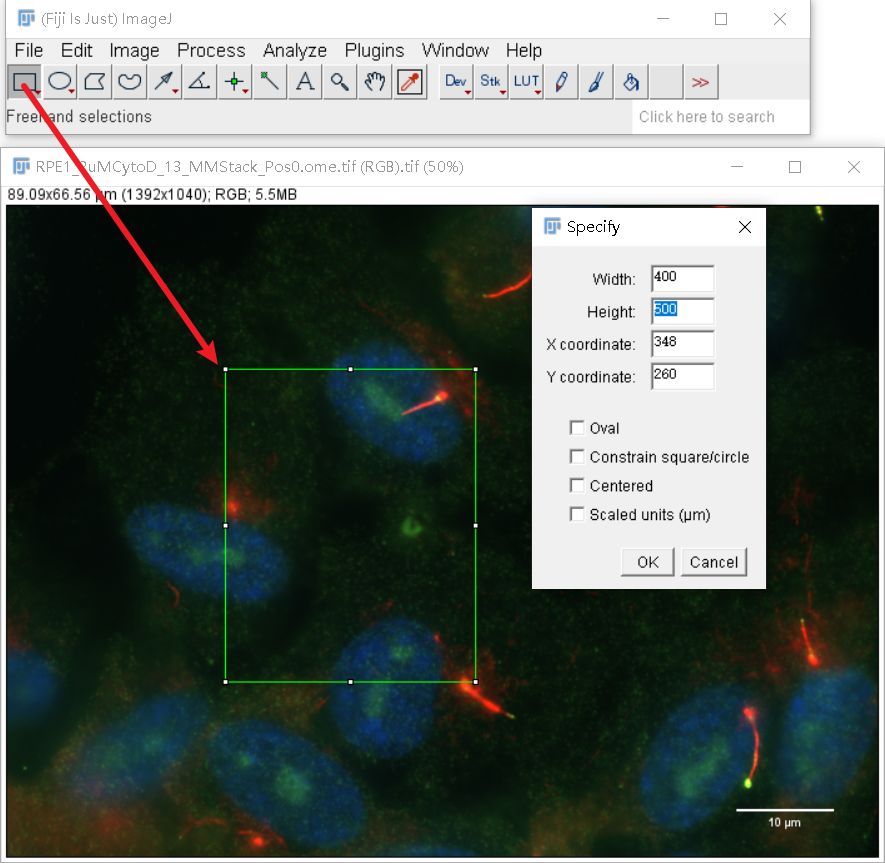Select the Straight line tool

164,82
